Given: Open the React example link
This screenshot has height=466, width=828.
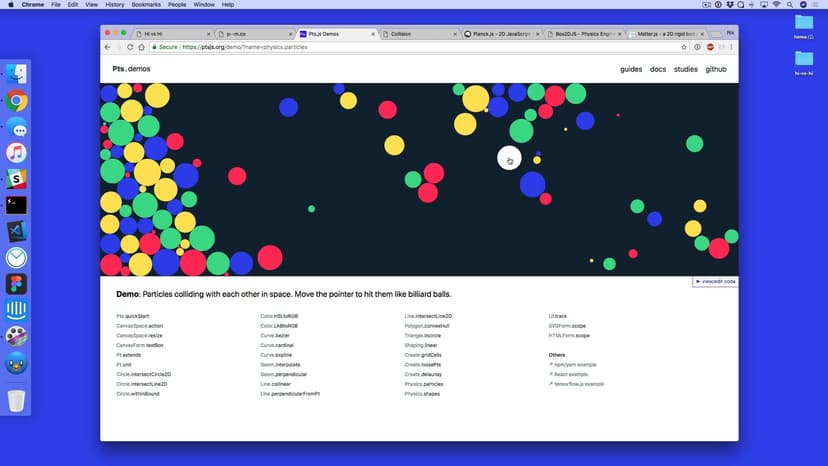Looking at the screenshot, I should [x=572, y=374].
